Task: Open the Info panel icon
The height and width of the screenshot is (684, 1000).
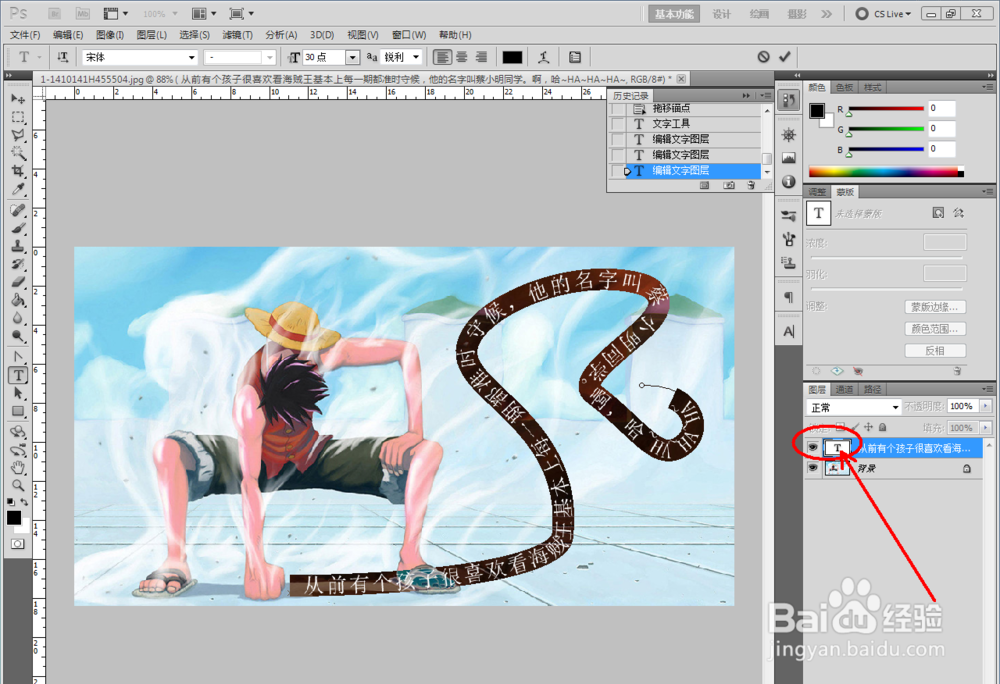Action: click(789, 182)
